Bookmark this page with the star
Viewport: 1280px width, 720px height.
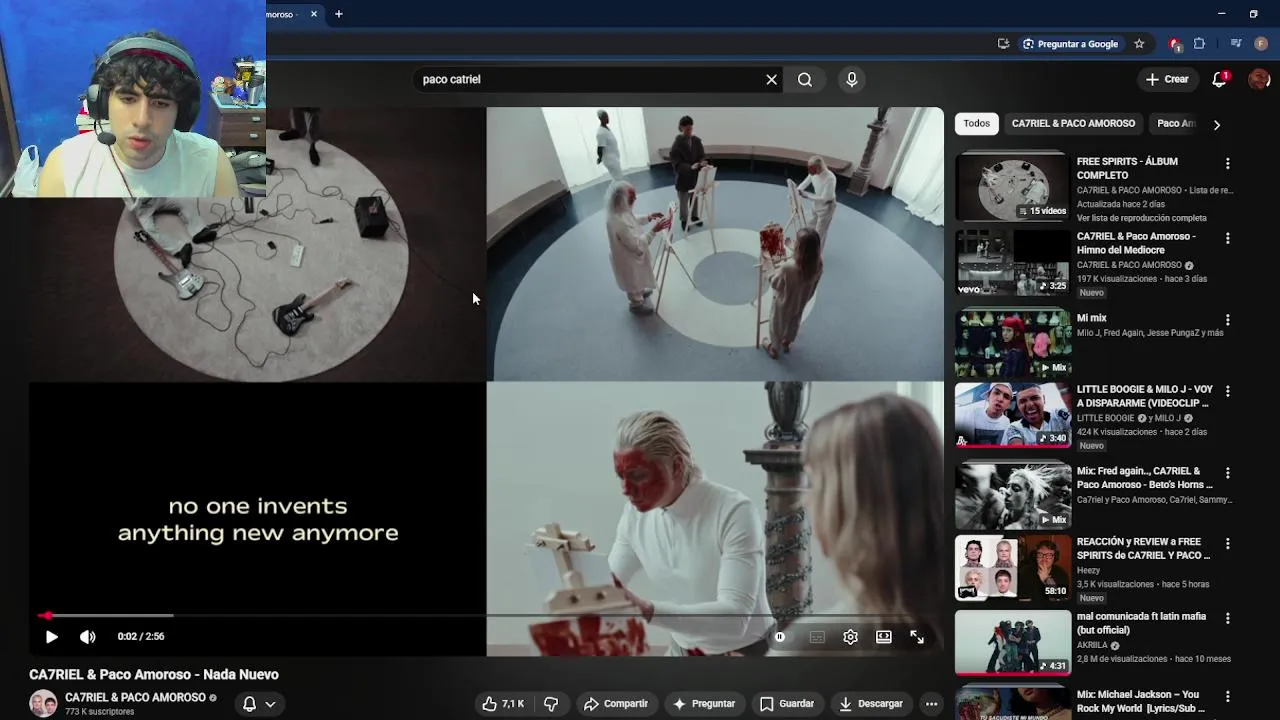pos(1139,44)
